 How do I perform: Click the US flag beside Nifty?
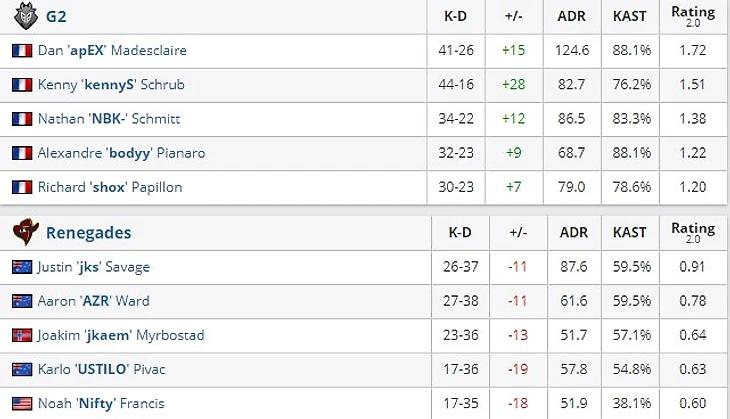[22, 403]
